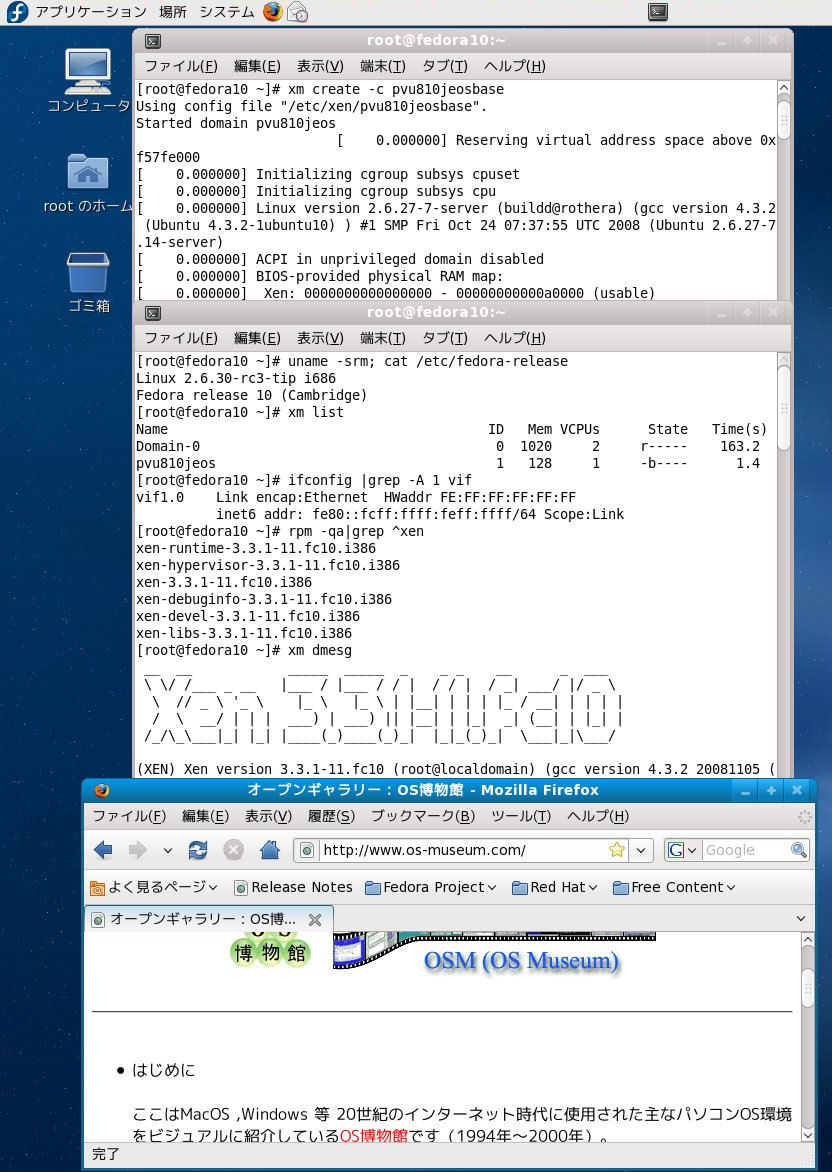The width and height of the screenshot is (832, 1172).
Task: Open Firefox ブックマーク menu
Action: (423, 815)
